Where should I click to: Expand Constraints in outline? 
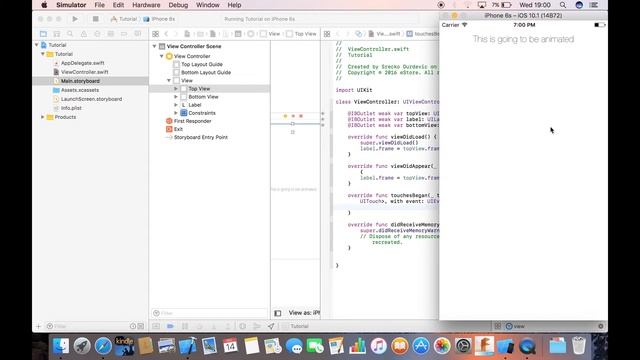pos(176,113)
